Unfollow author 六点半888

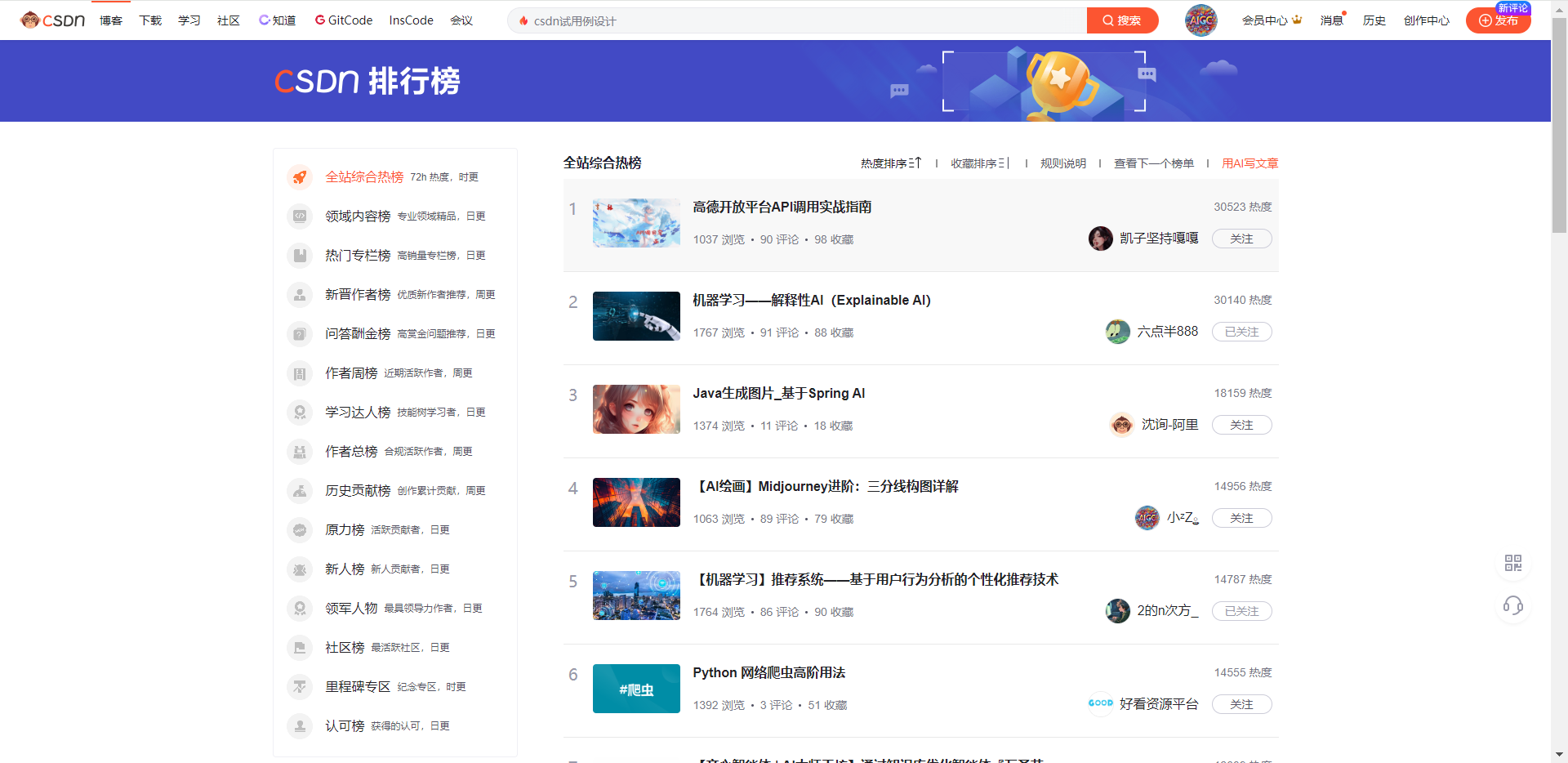1241,332
